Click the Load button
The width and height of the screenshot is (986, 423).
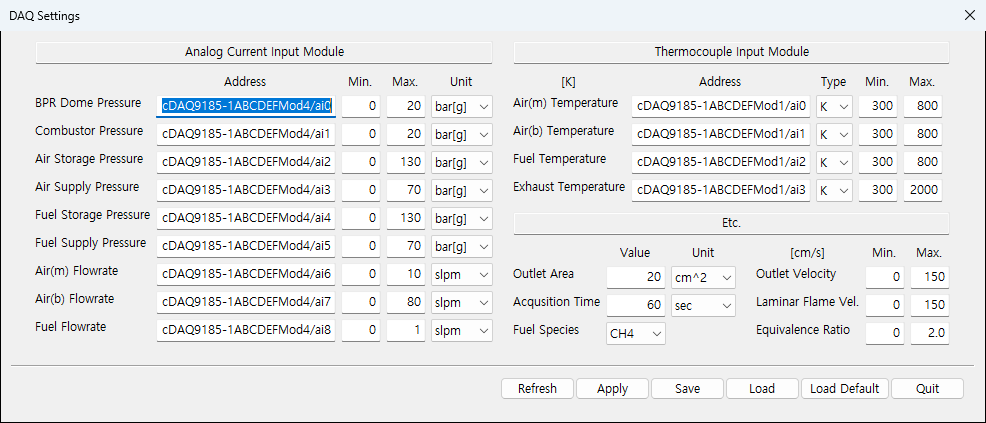click(762, 388)
